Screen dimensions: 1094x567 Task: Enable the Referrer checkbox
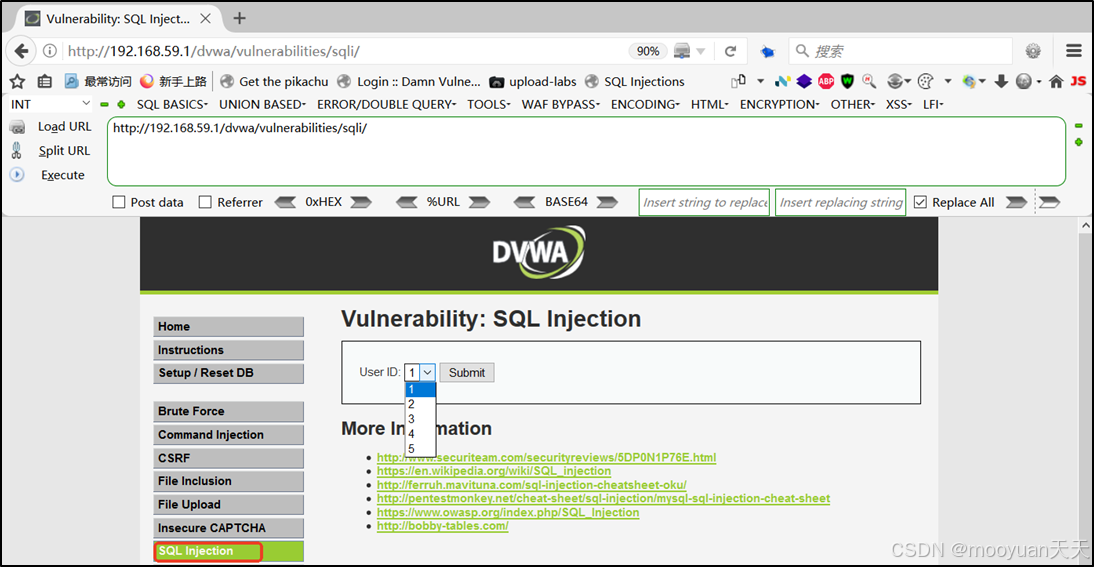point(205,202)
